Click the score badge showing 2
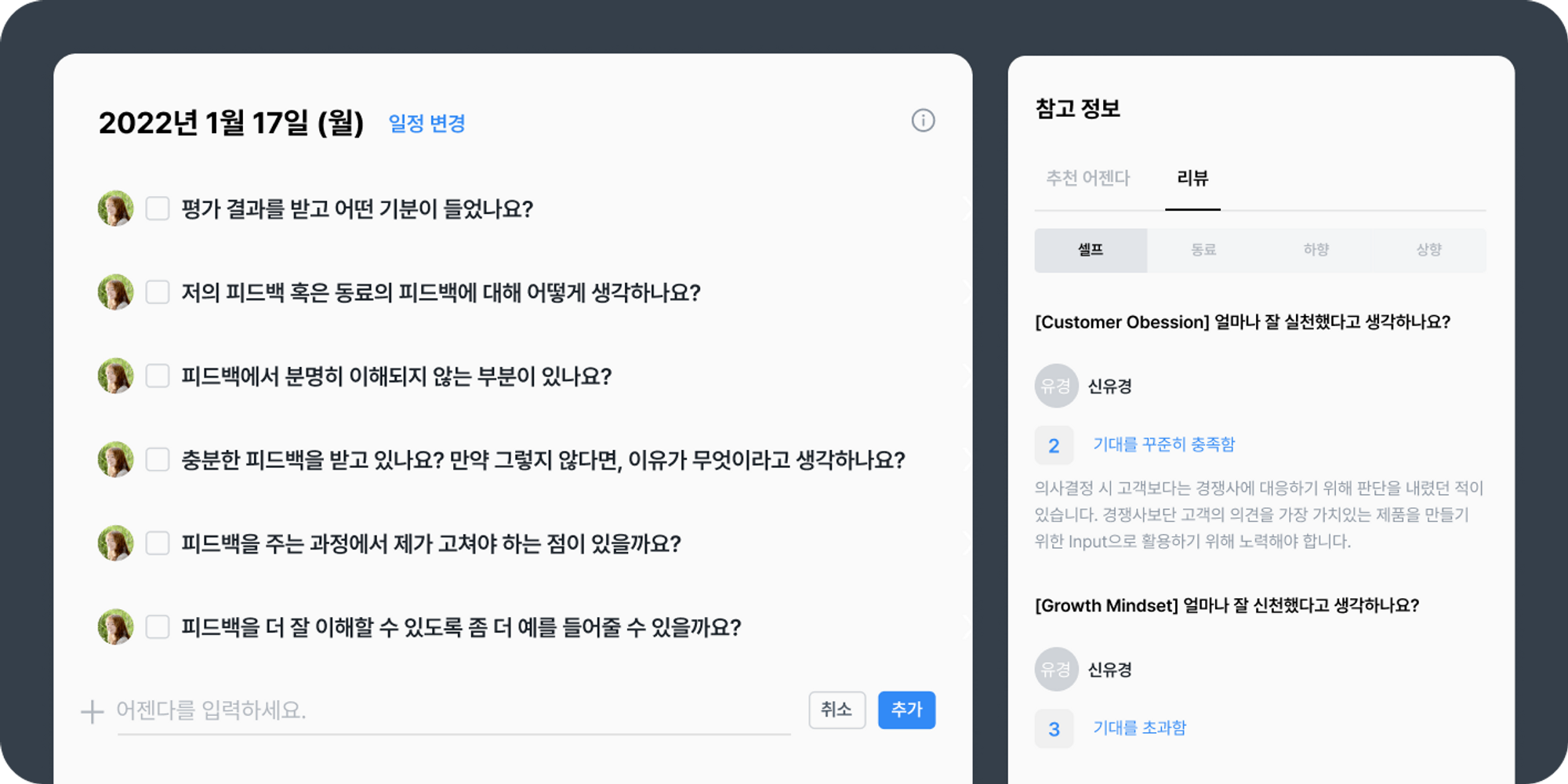The image size is (1568, 784). point(1054,445)
